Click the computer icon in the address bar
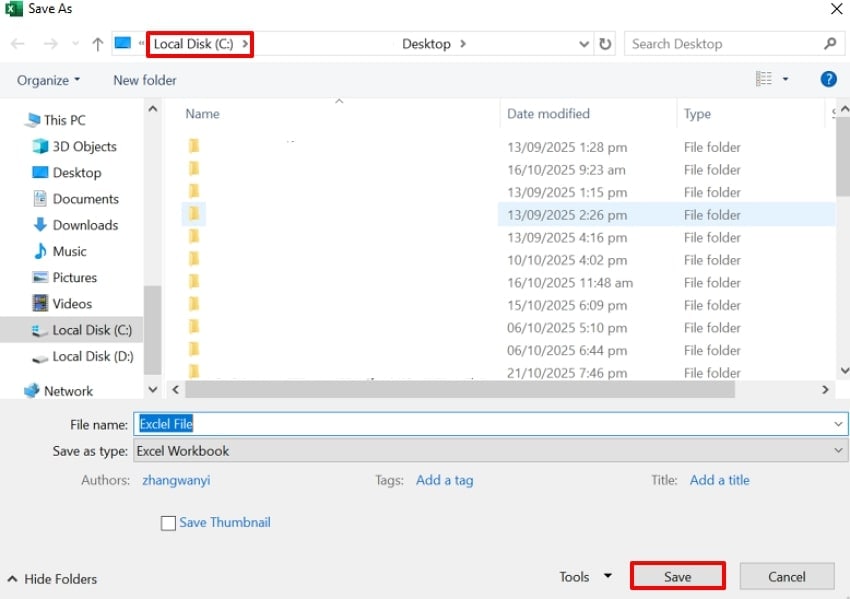The width and height of the screenshot is (850, 599). (123, 43)
